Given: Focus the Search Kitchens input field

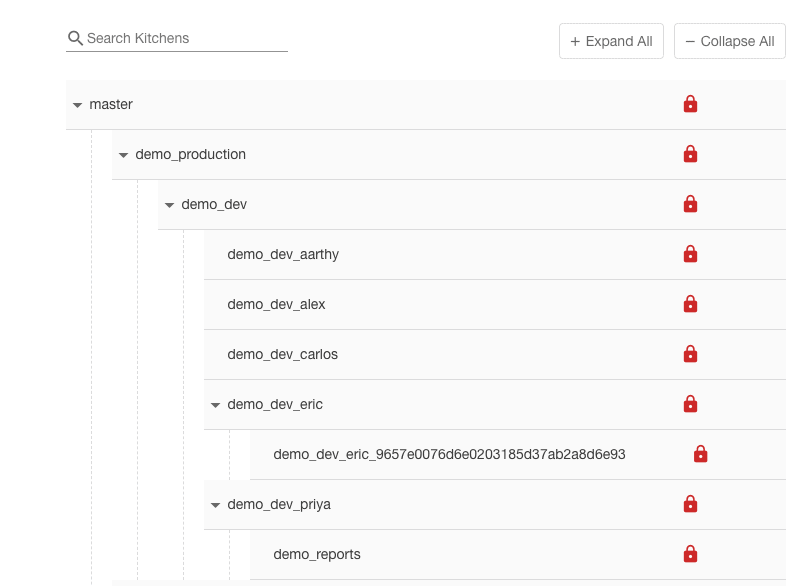Looking at the screenshot, I should (185, 38).
